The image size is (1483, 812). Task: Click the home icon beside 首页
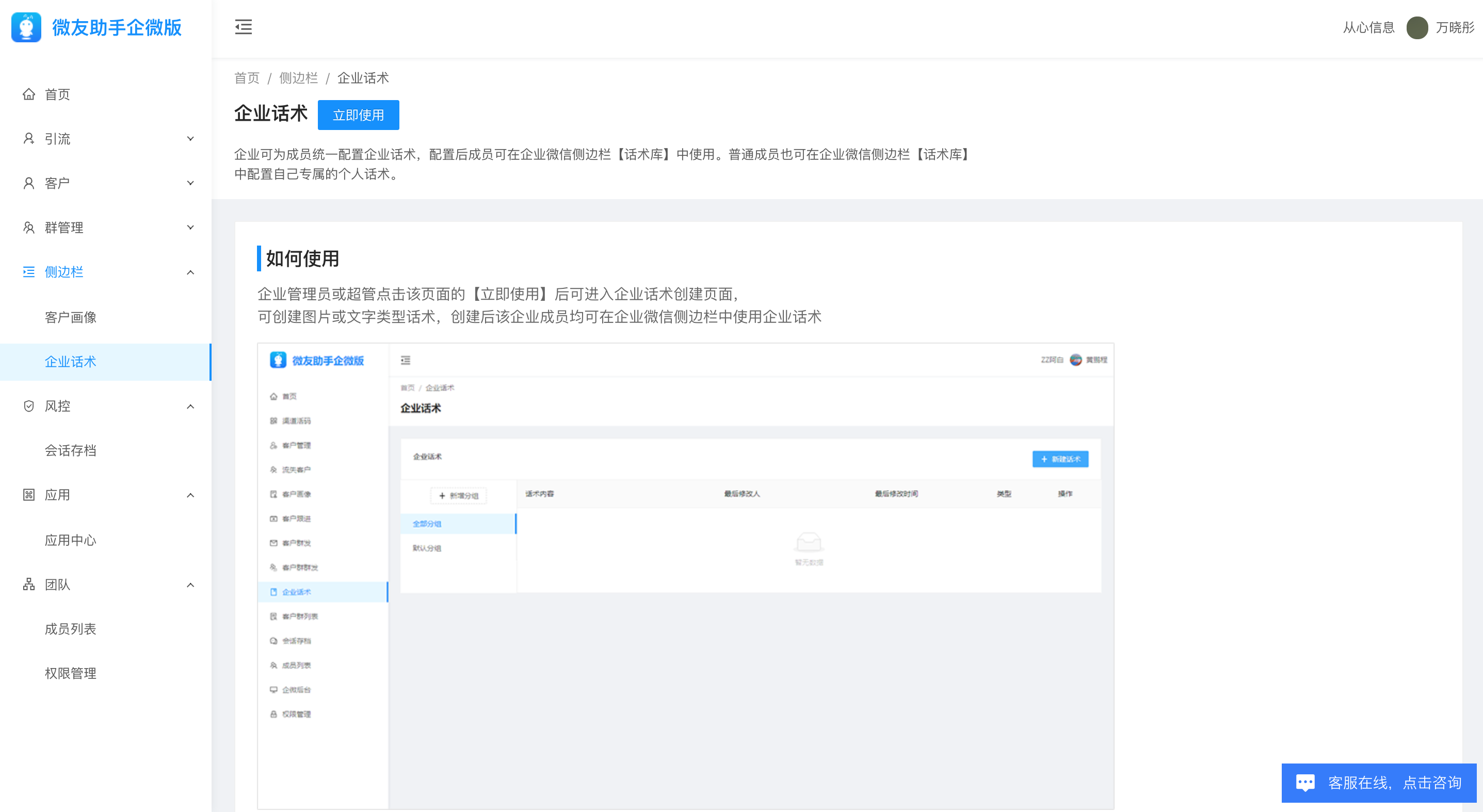pos(29,94)
